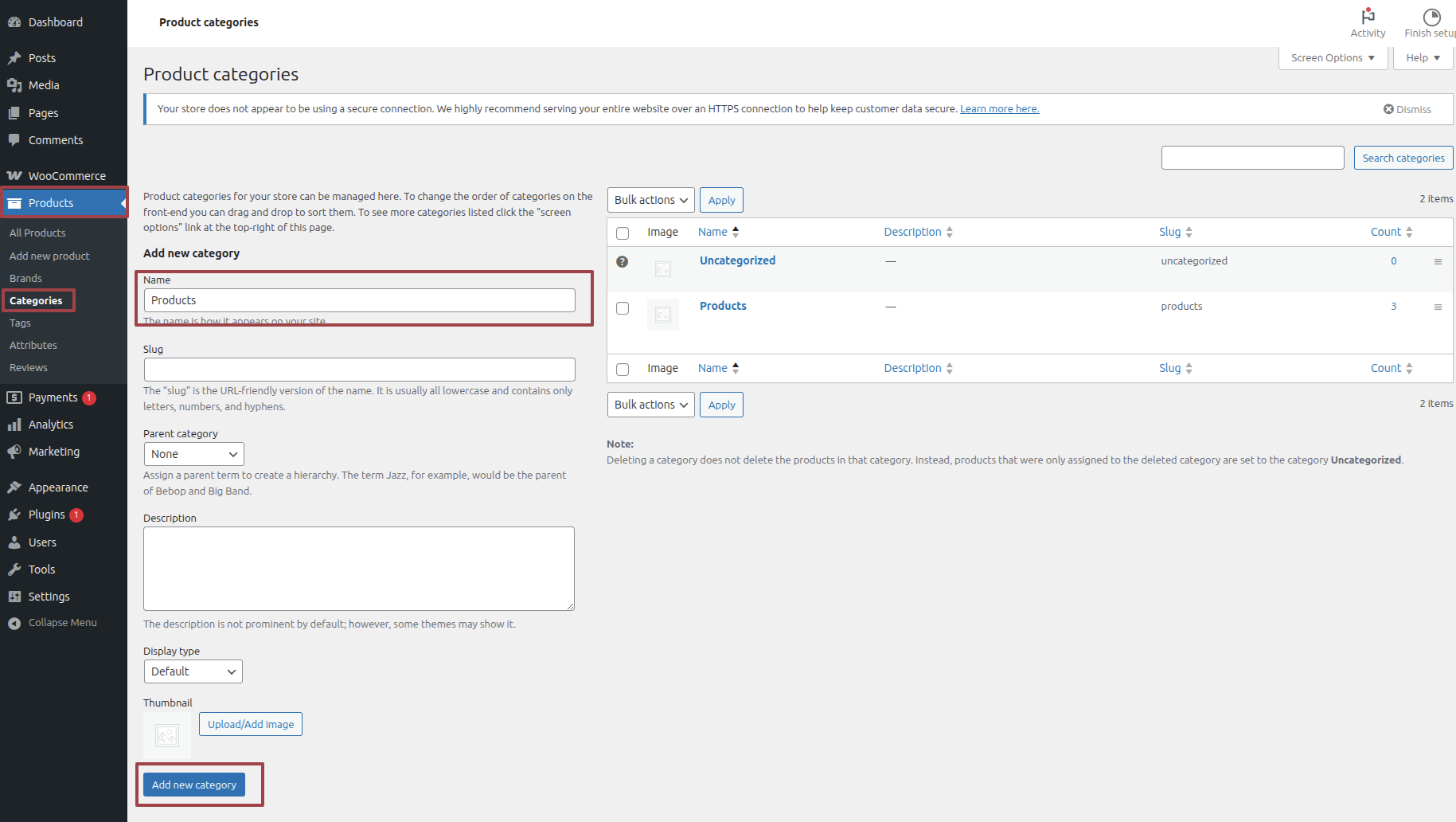Click the Products category thumbnail image
The image size is (1456, 822).
(x=663, y=315)
